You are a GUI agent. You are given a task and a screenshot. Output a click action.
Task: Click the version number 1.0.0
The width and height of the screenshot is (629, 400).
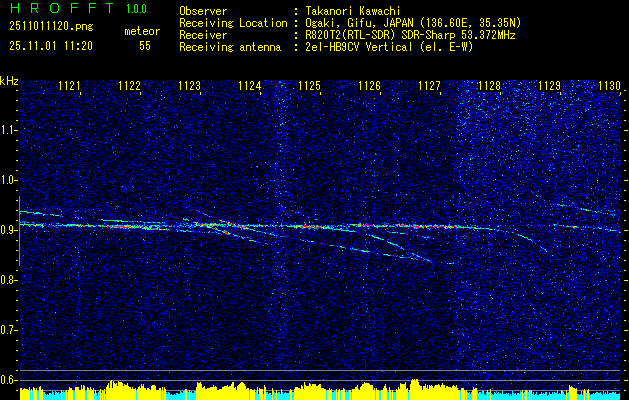[x=136, y=8]
